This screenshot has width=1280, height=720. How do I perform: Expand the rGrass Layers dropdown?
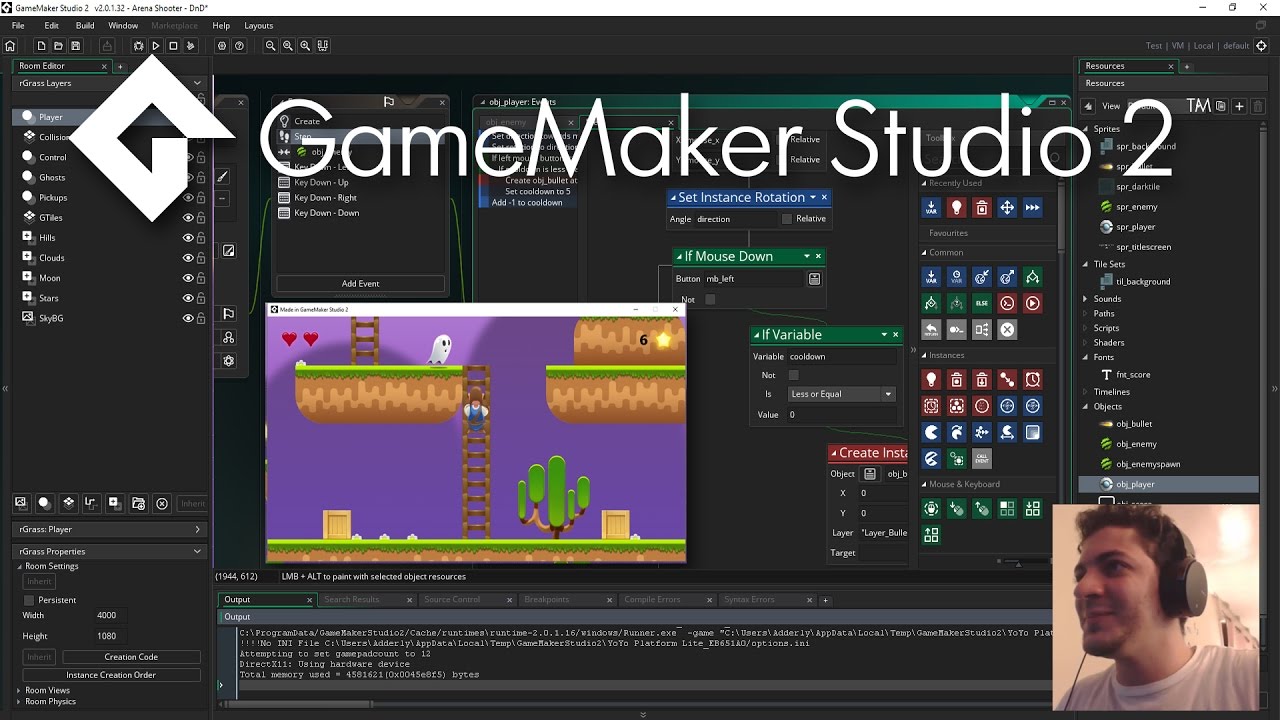pos(197,83)
